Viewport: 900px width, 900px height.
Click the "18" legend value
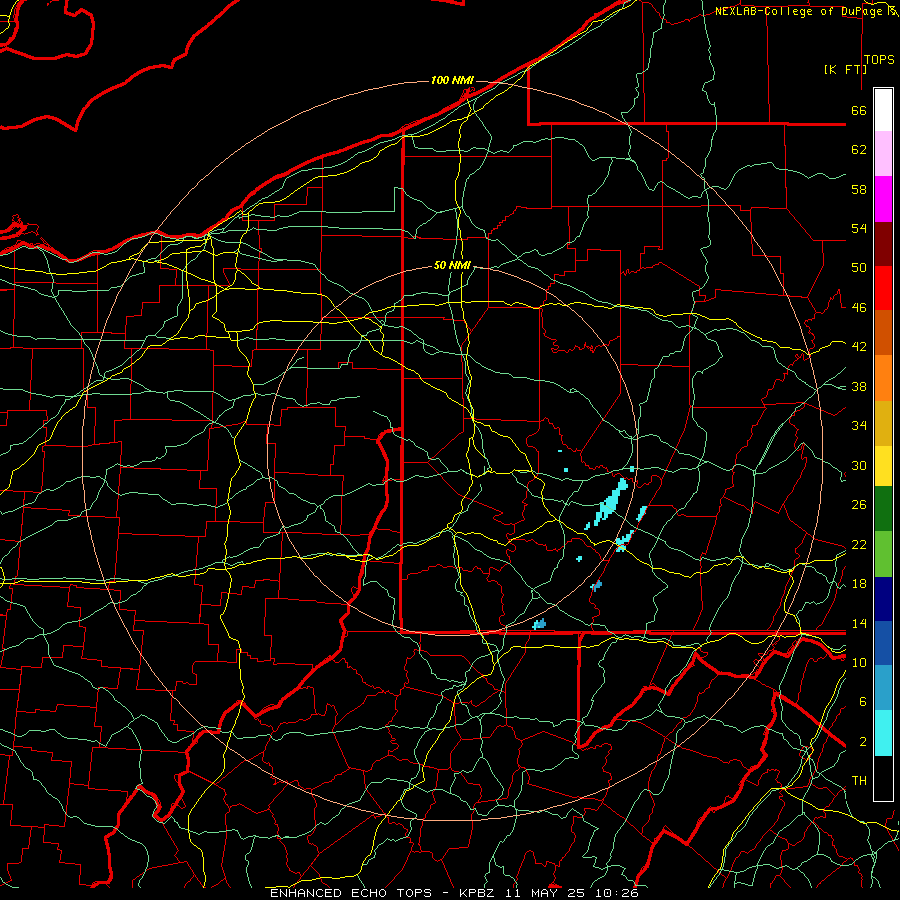(859, 584)
